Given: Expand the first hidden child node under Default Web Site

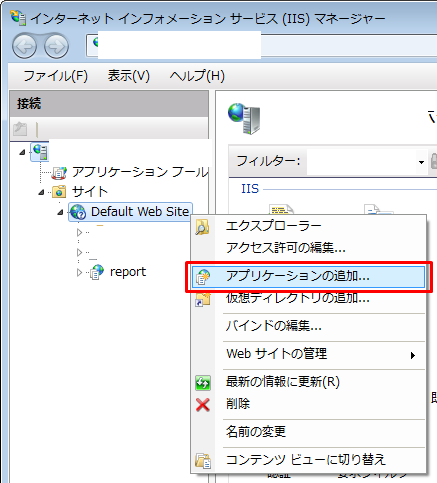Looking at the screenshot, I should (x=79, y=232).
